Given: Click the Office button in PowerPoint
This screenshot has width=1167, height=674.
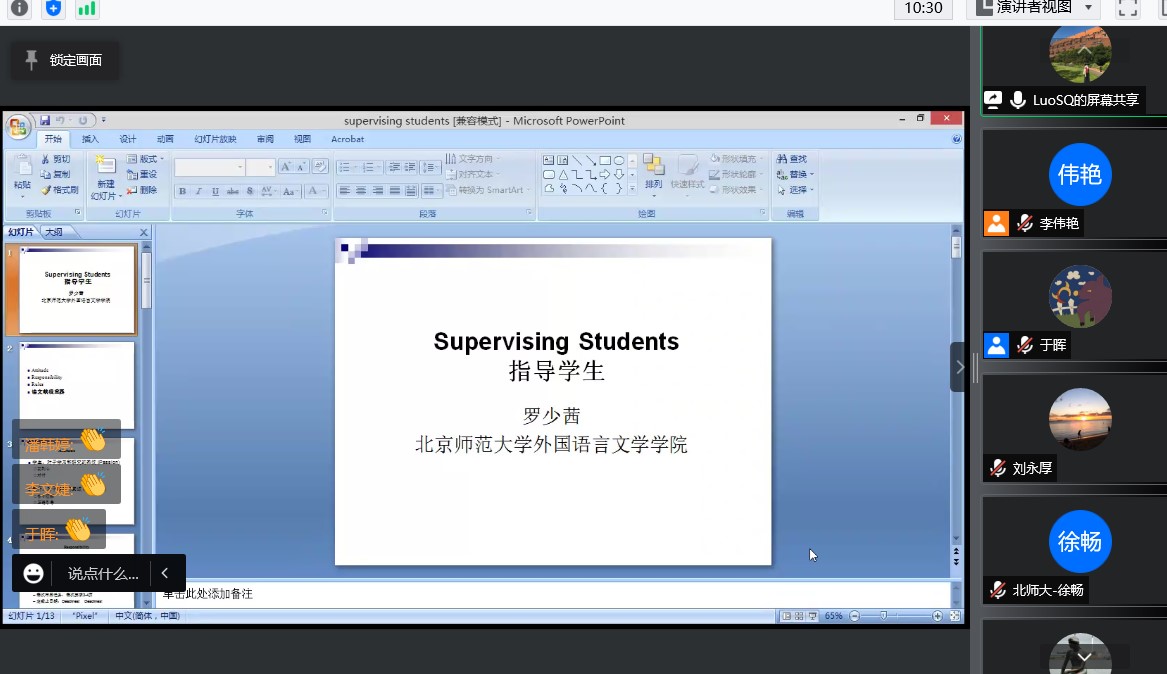Looking at the screenshot, I should pyautogui.click(x=18, y=127).
